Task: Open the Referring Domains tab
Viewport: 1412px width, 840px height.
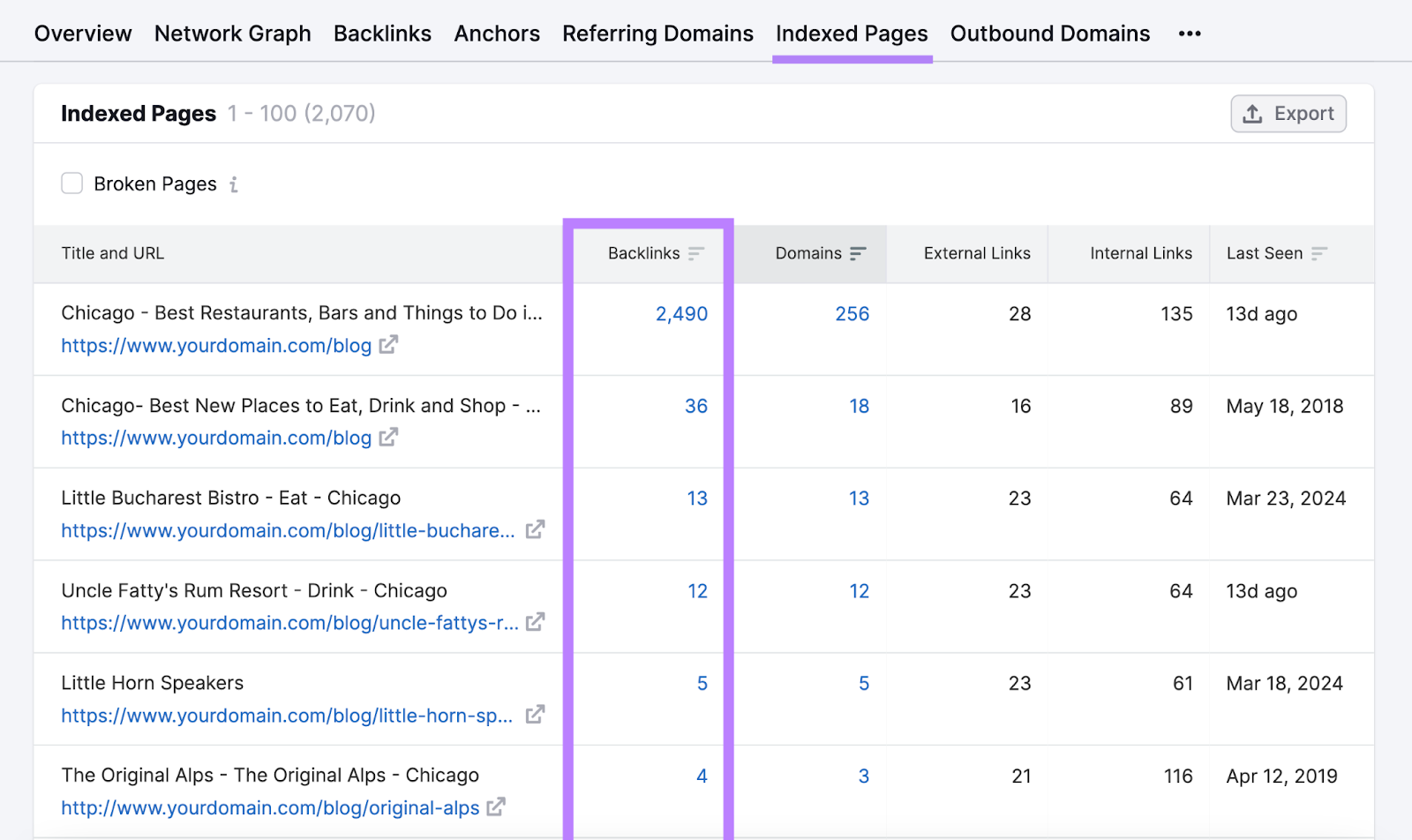Action: (657, 33)
